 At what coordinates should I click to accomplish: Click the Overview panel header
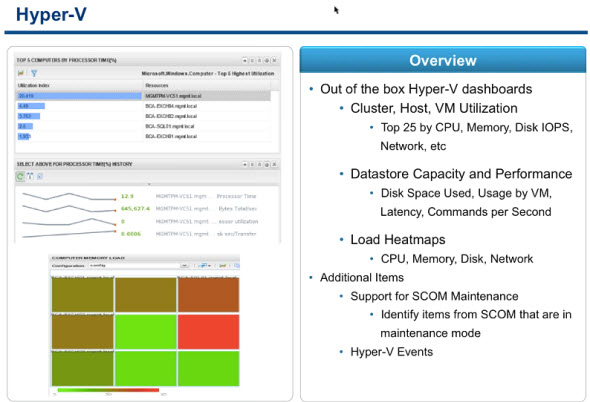pos(443,60)
